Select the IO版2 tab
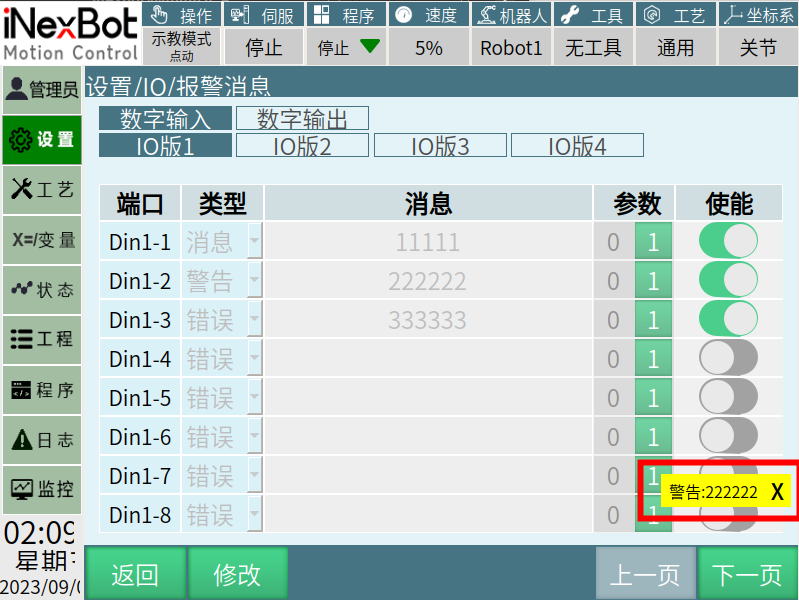This screenshot has height=600, width=799. (302, 146)
